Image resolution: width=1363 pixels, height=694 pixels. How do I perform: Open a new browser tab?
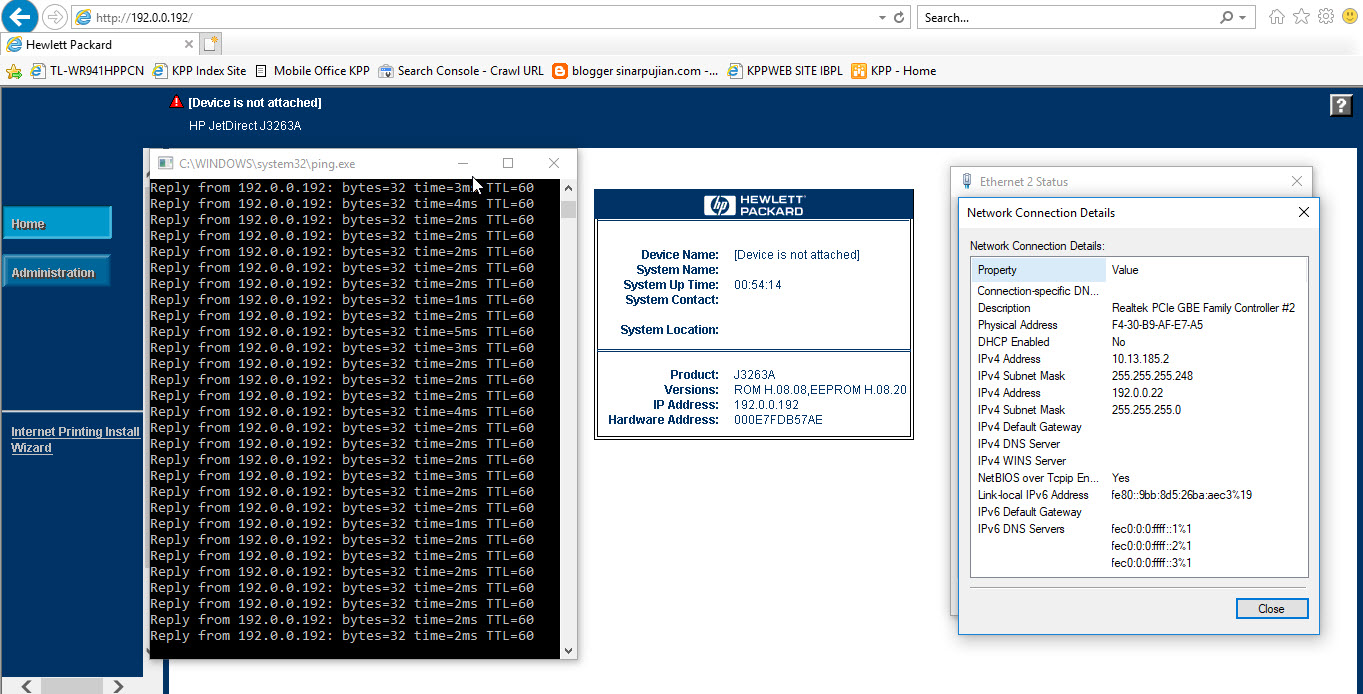click(211, 44)
